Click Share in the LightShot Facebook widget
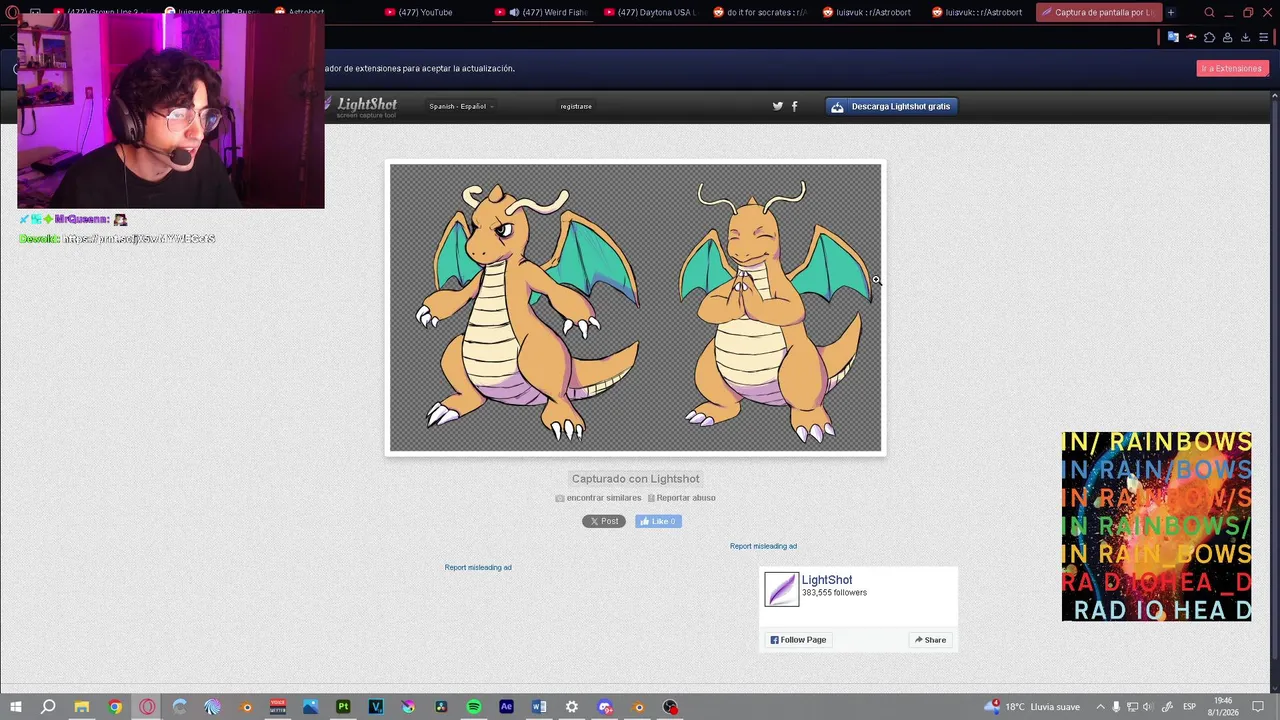Viewport: 1280px width, 720px height. click(930, 640)
